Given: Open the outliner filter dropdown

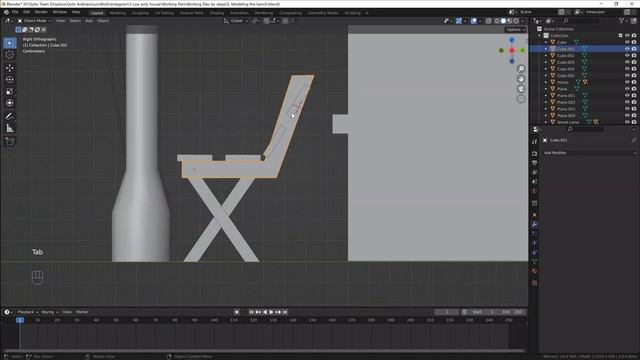Looking at the screenshot, I should click(623, 20).
